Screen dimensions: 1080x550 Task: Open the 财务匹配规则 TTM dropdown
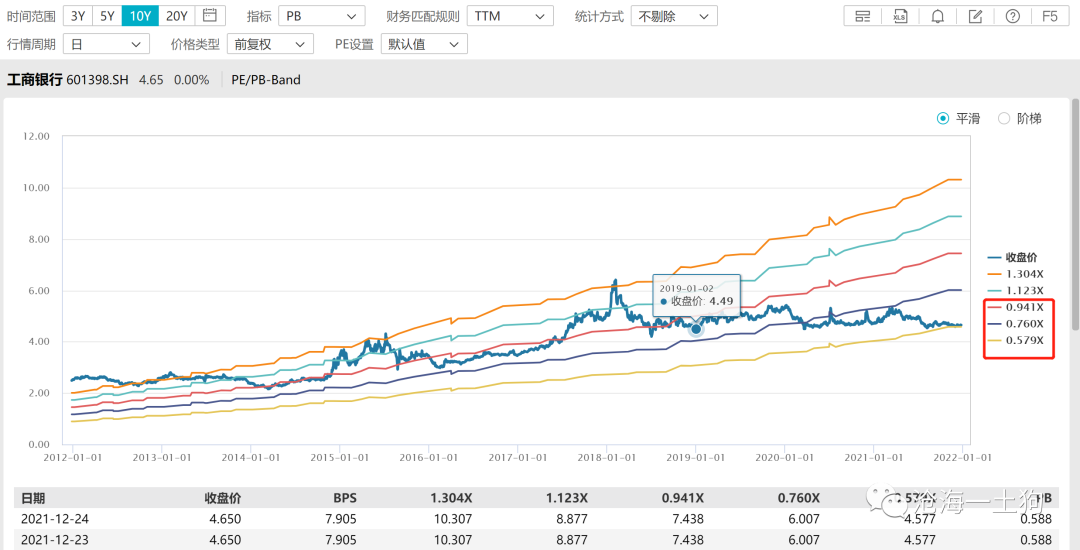pyautogui.click(x=510, y=15)
